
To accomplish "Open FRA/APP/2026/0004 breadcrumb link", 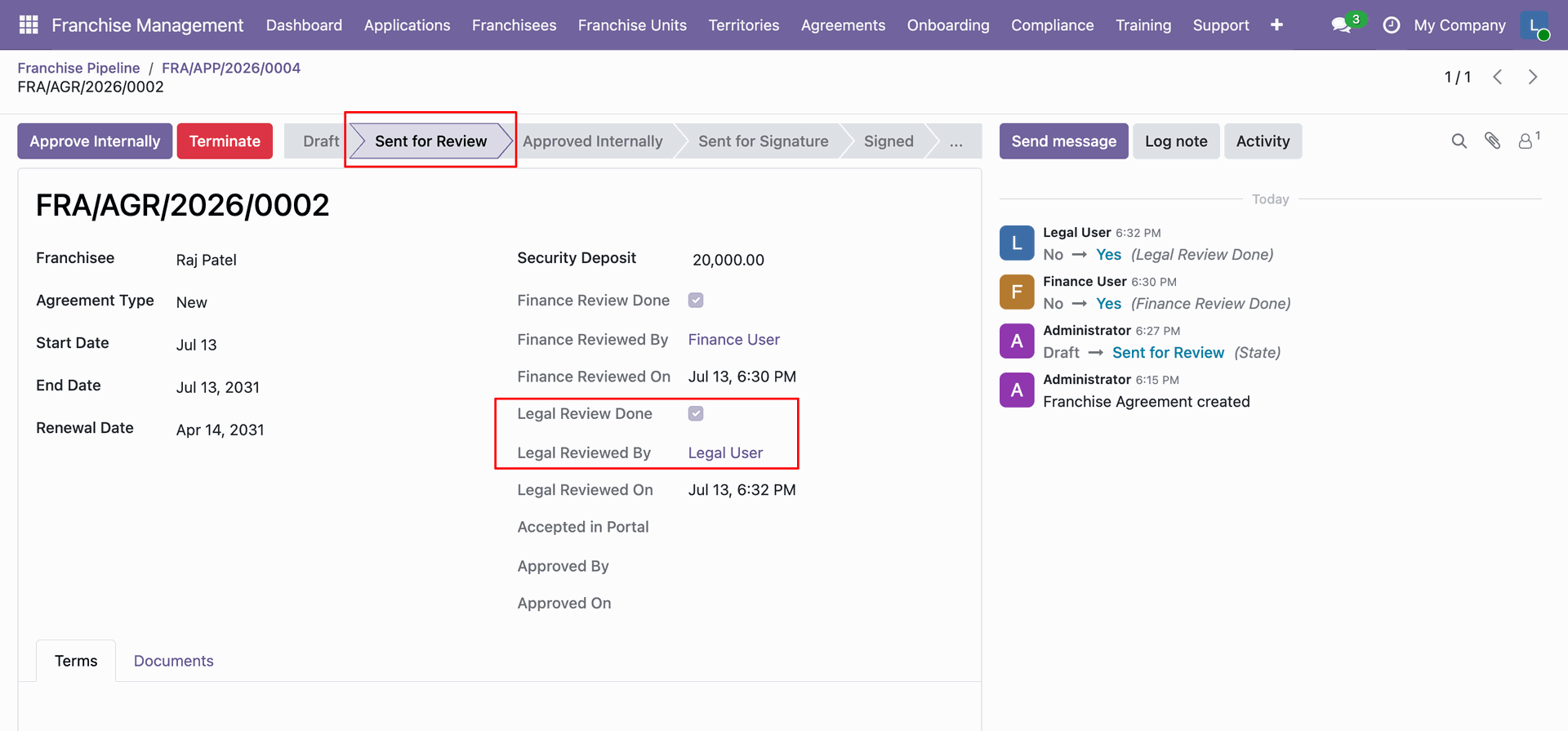I will point(231,68).
